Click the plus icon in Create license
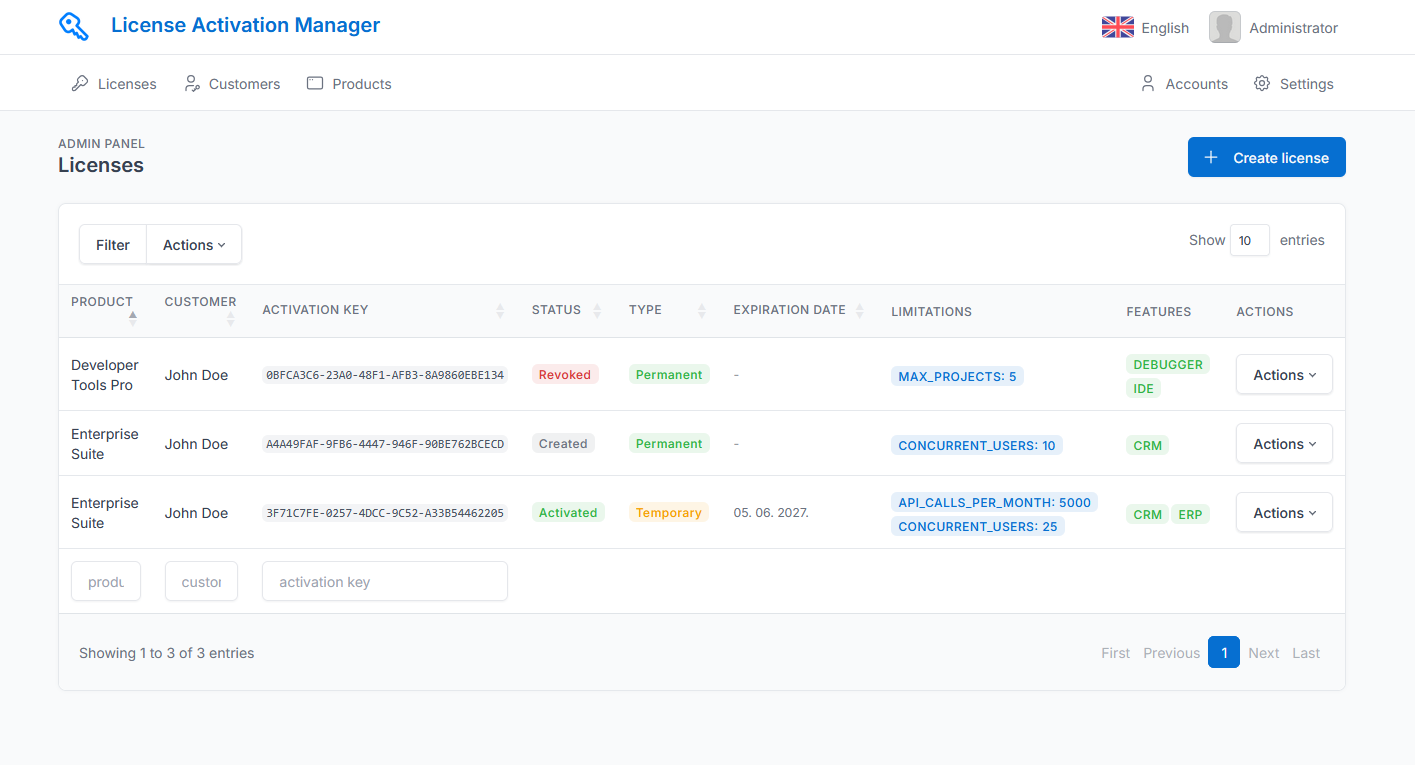 [1211, 158]
